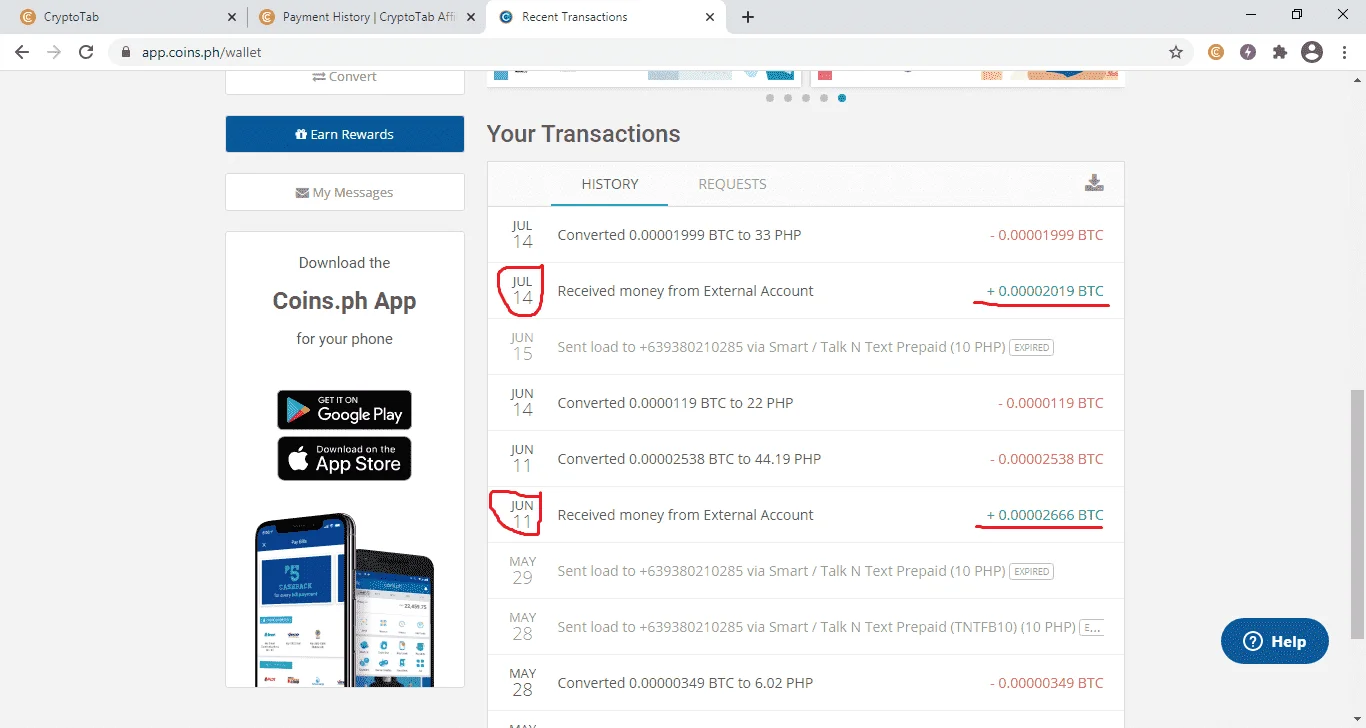
Task: Select the fifth active carousel dot
Action: point(842,98)
